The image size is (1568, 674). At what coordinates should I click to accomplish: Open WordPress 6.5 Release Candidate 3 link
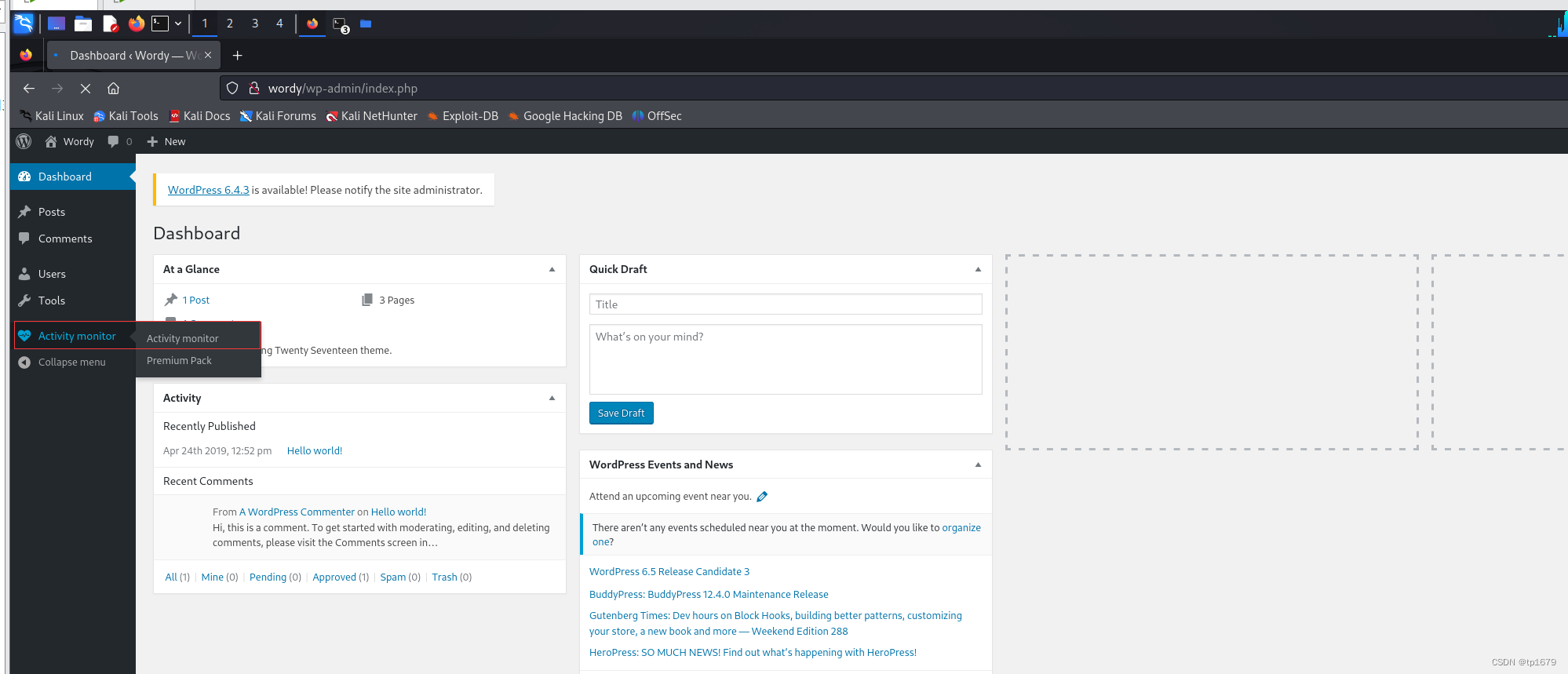(669, 572)
